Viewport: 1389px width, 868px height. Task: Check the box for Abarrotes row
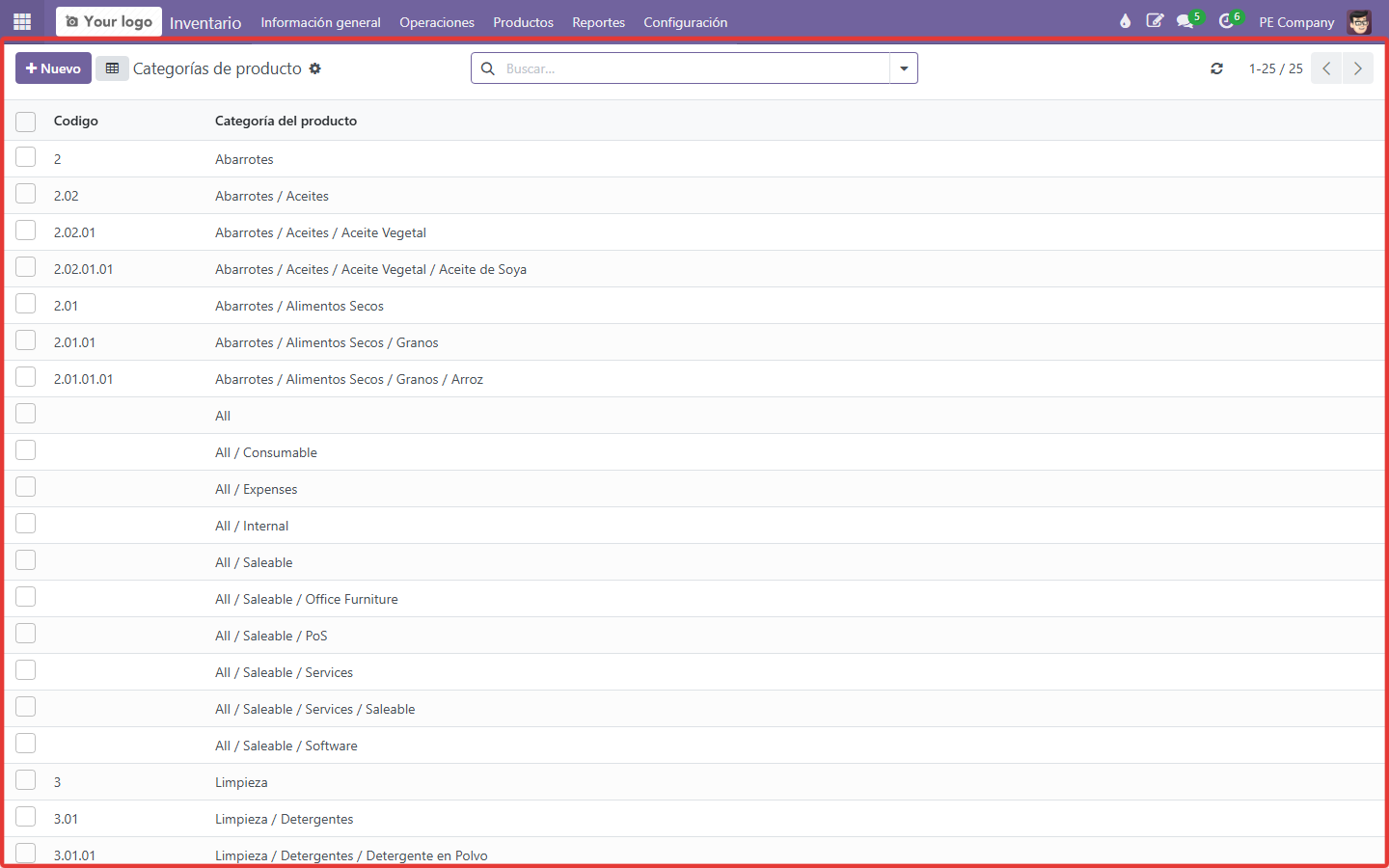pyautogui.click(x=26, y=157)
